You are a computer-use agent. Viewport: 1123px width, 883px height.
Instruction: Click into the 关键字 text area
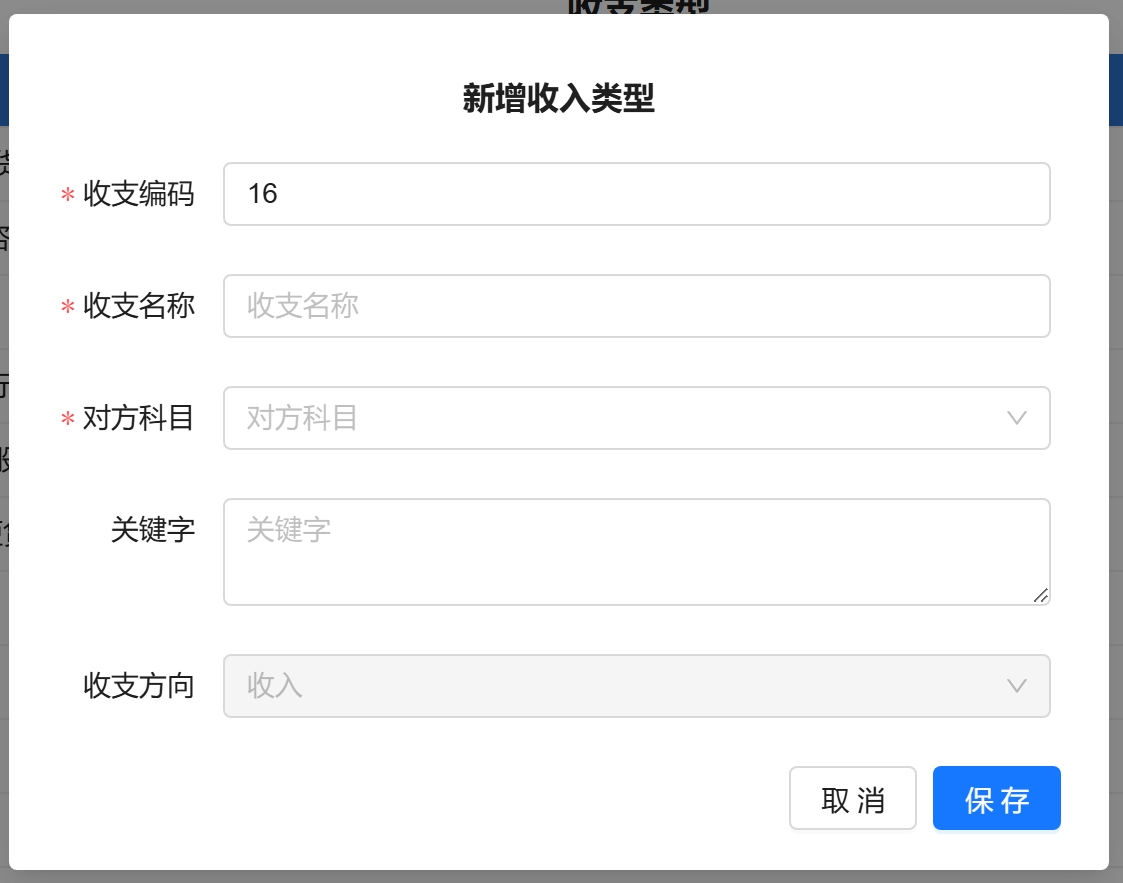tap(636, 551)
